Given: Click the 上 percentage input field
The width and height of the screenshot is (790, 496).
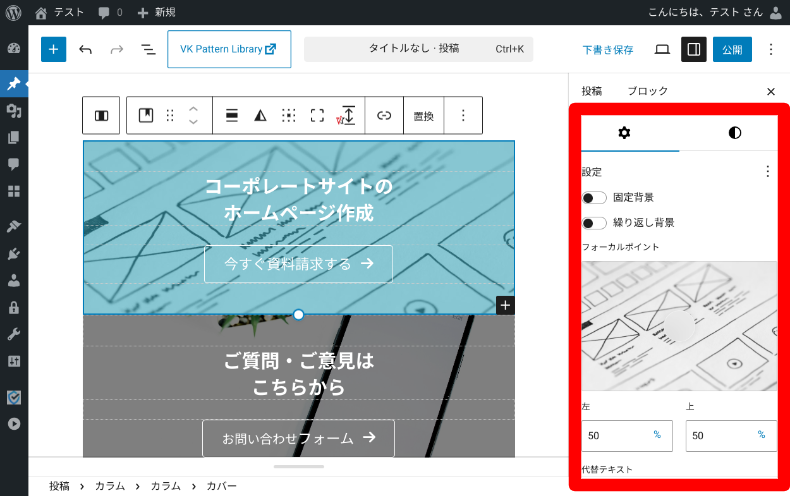Looking at the screenshot, I should (731, 436).
